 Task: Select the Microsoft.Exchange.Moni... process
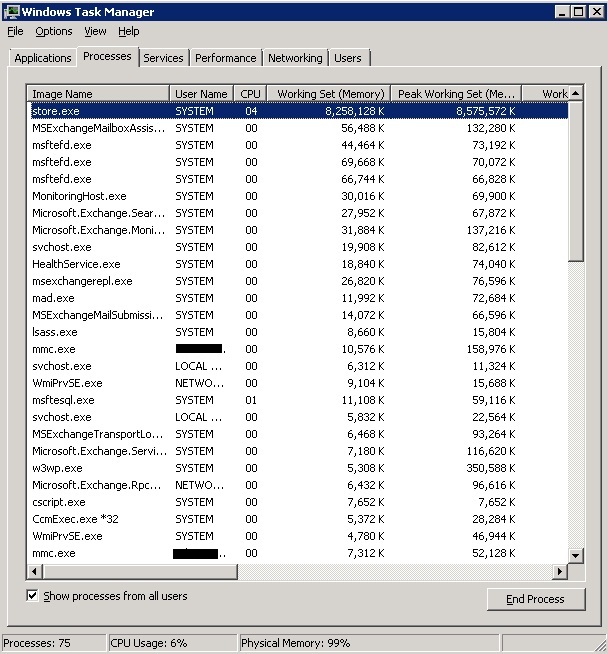pos(299,230)
